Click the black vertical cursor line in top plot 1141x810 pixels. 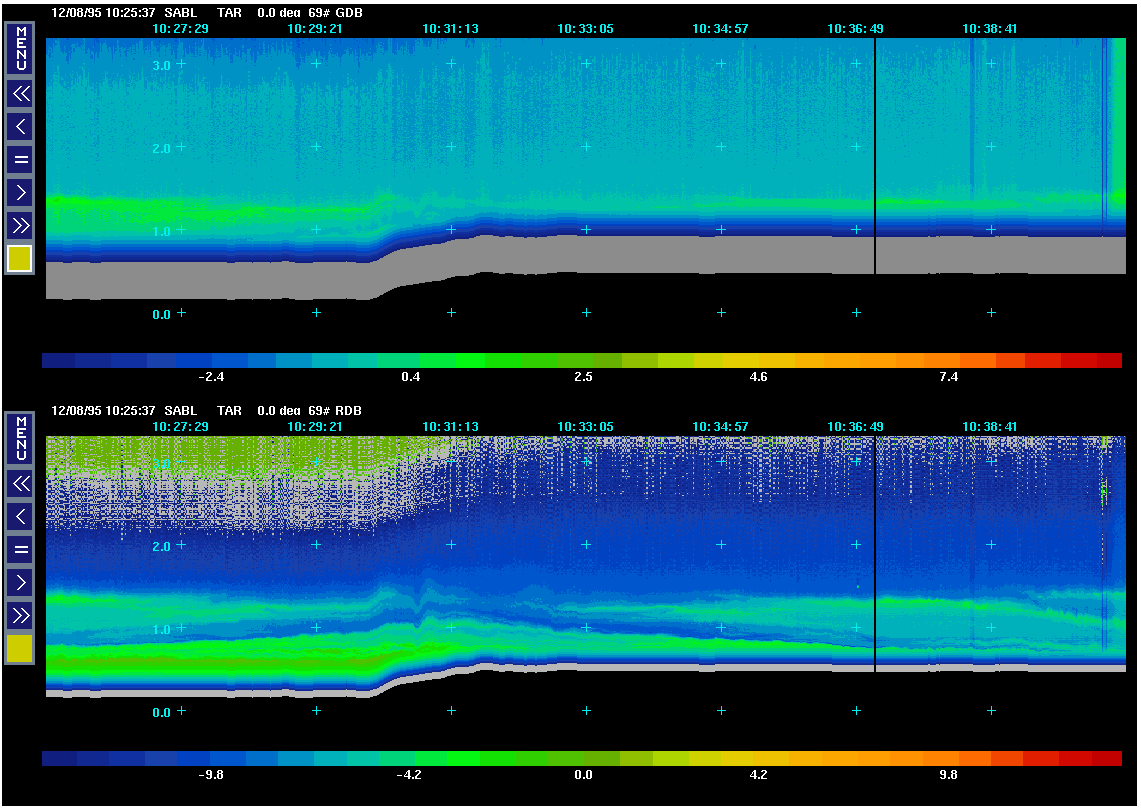pos(875,150)
